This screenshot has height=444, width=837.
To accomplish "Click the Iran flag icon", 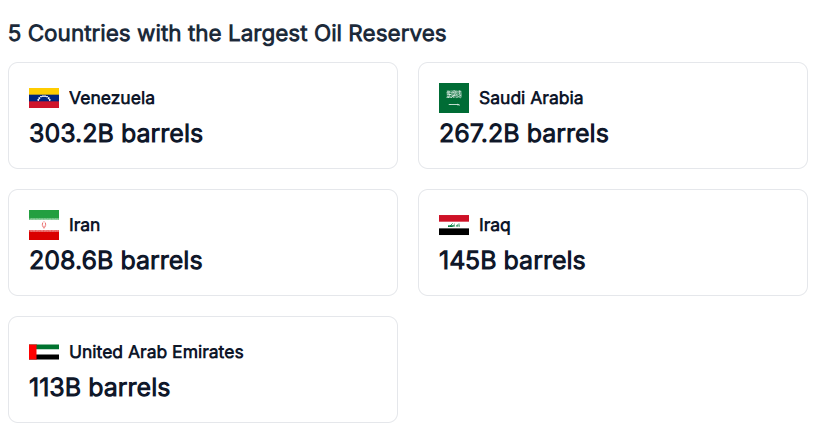I will click(44, 225).
